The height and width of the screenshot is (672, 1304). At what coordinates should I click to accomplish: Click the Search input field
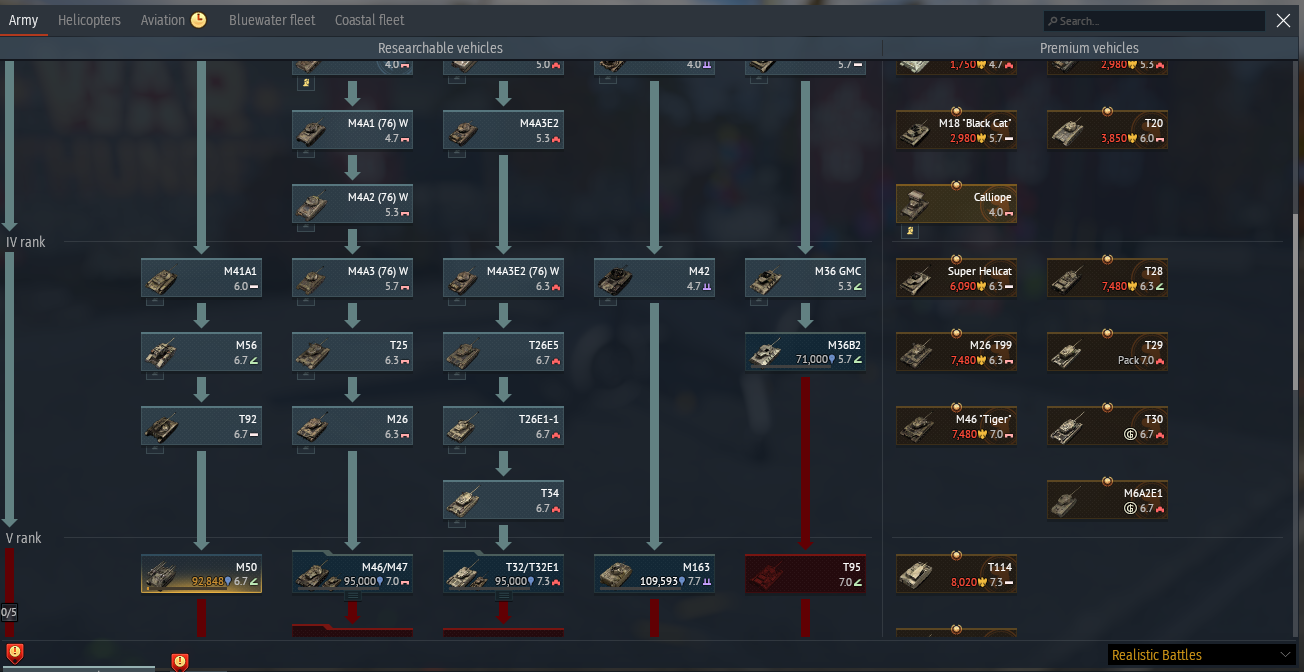1154,21
